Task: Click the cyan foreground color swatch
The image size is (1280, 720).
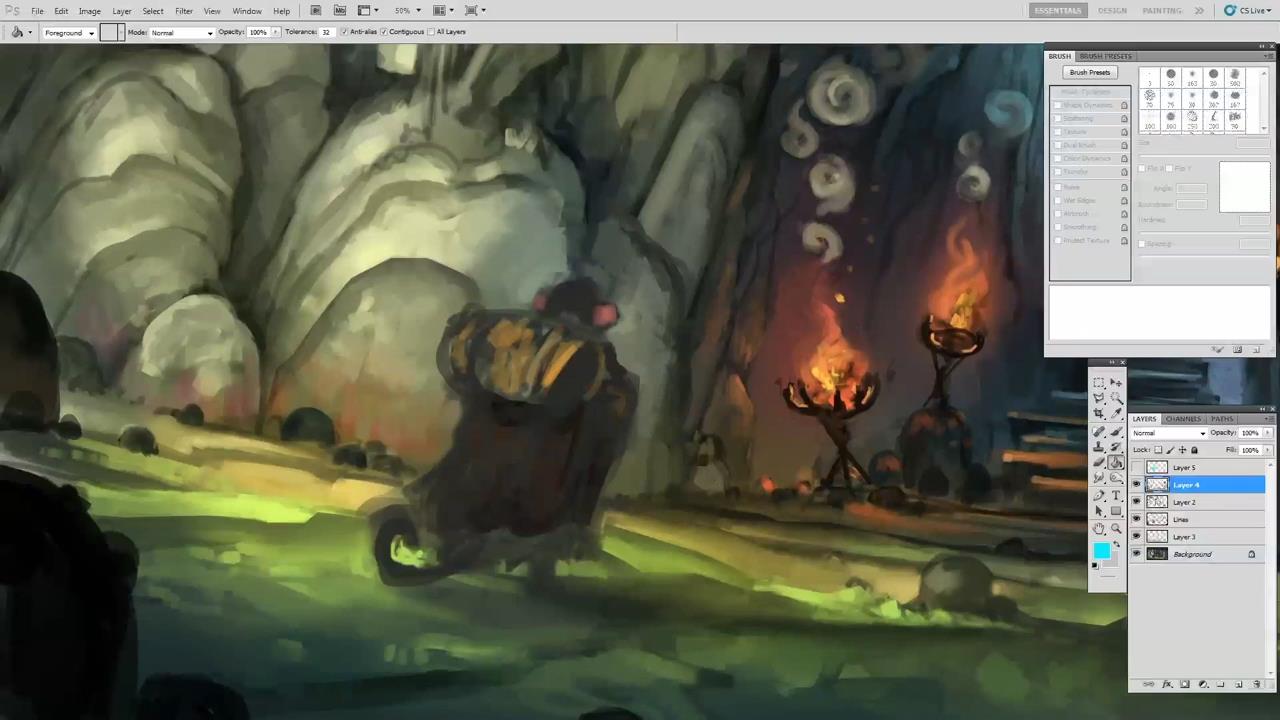Action: 1101,551
